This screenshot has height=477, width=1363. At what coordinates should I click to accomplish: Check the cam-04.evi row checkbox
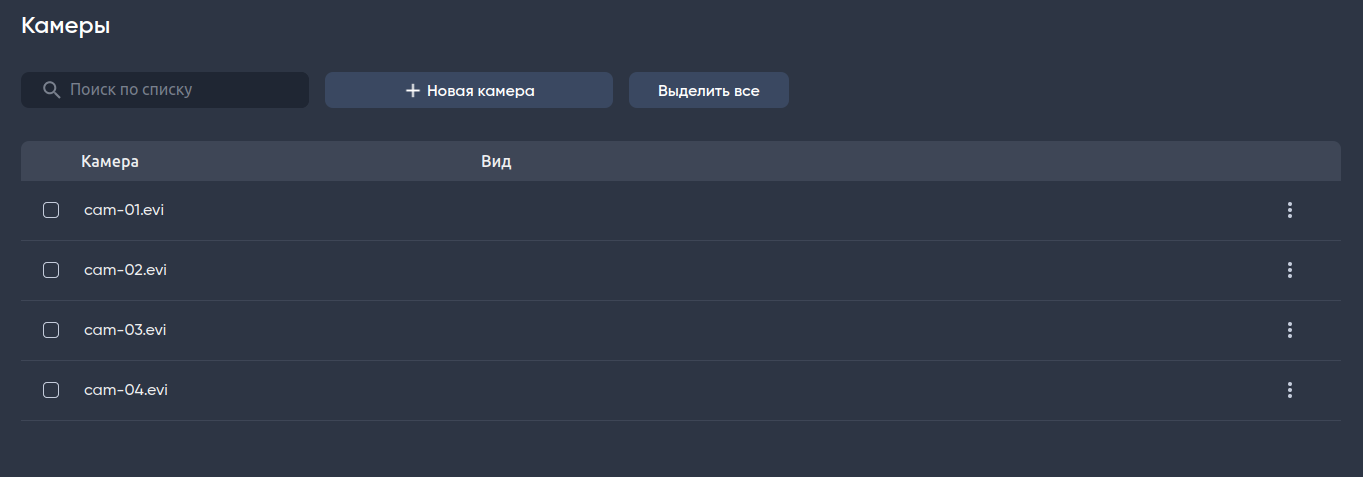(51, 390)
